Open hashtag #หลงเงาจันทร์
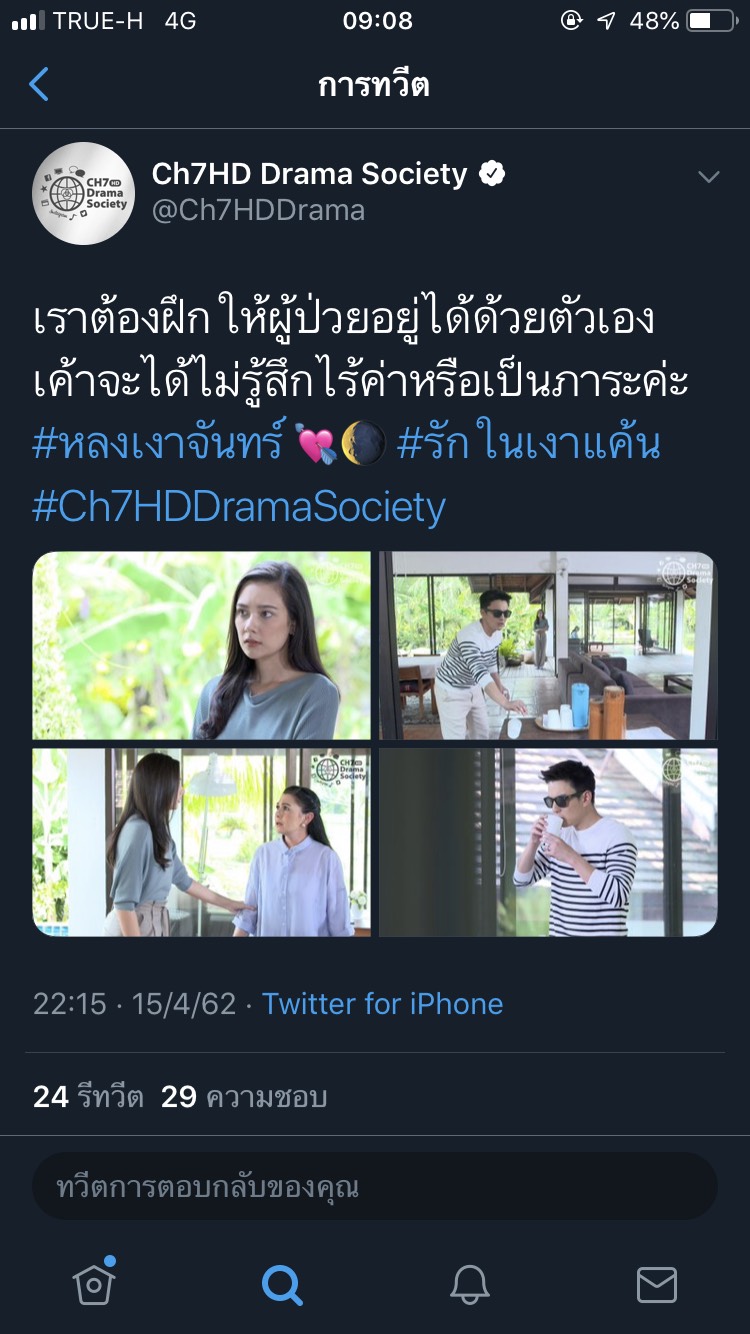Screen dimensions: 750x1334 (x=159, y=444)
